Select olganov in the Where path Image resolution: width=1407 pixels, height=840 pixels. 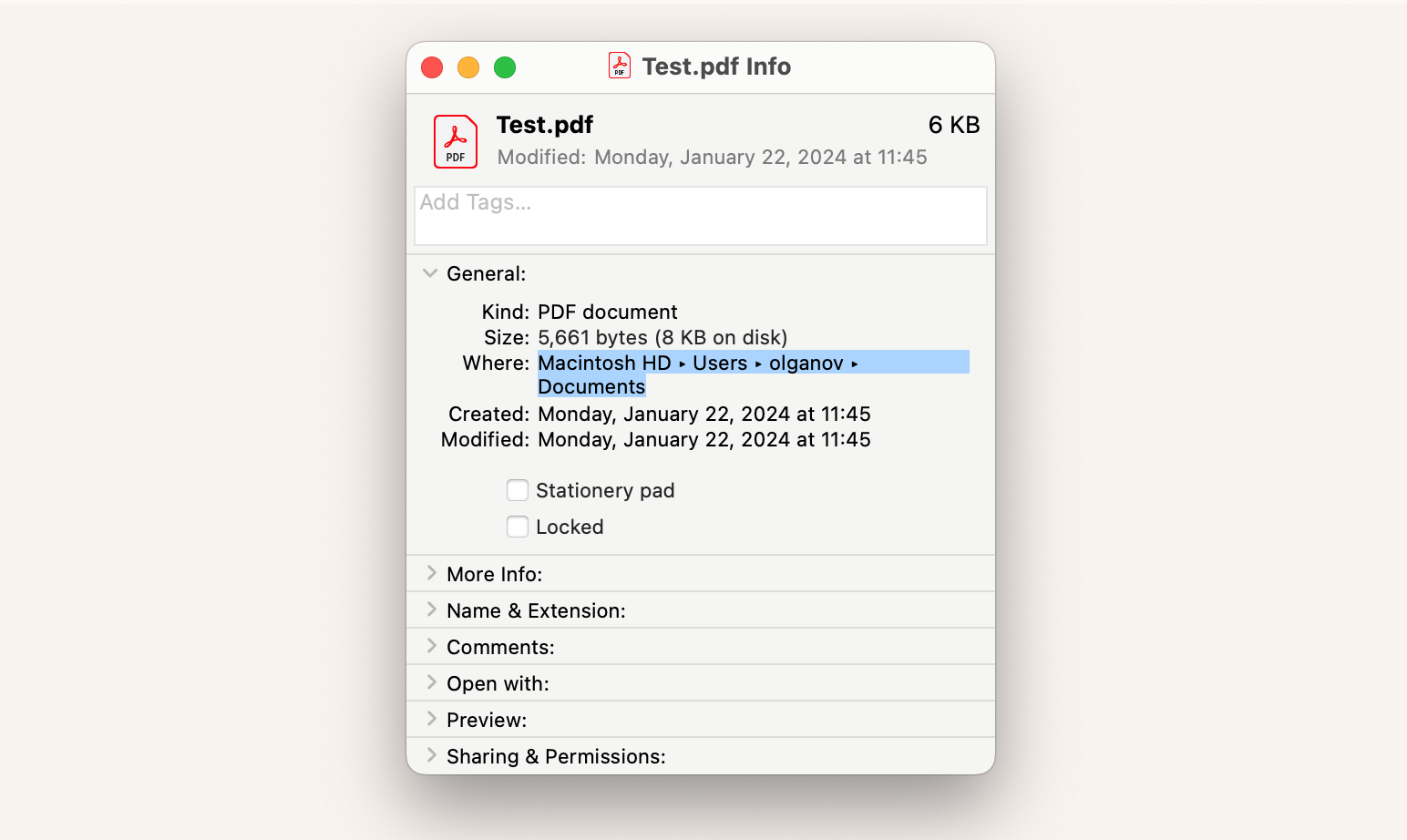click(806, 363)
